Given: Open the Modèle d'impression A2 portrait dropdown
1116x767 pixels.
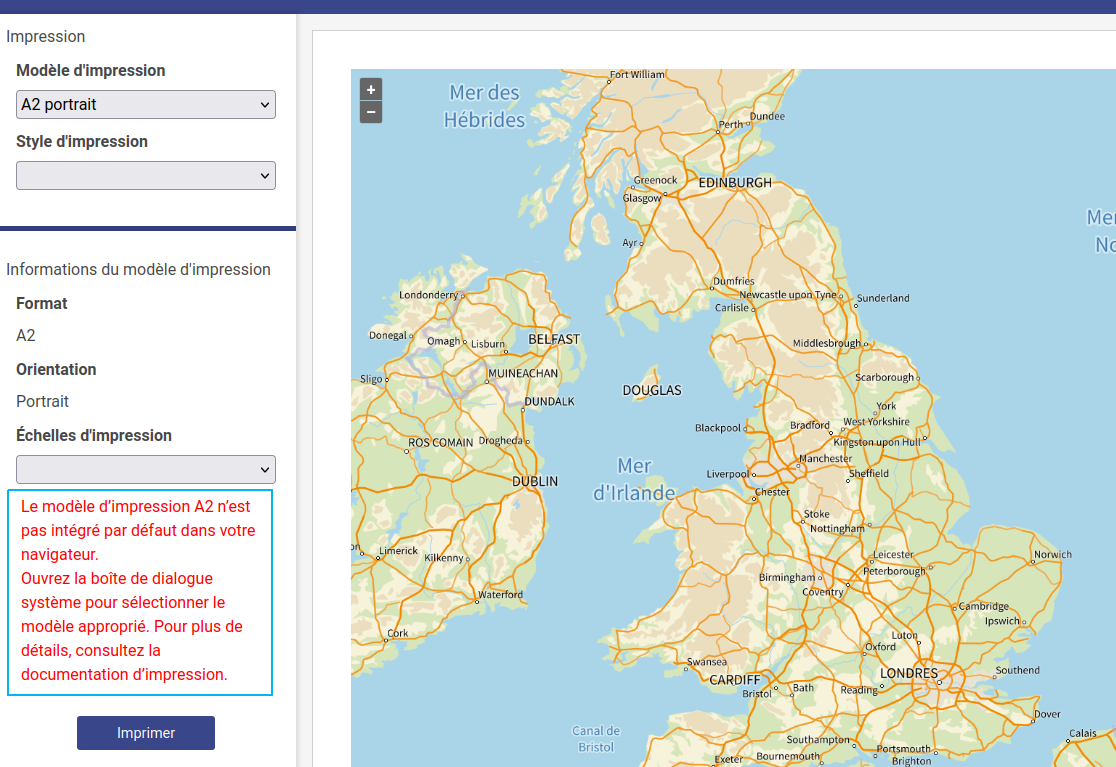Looking at the screenshot, I should [x=146, y=104].
